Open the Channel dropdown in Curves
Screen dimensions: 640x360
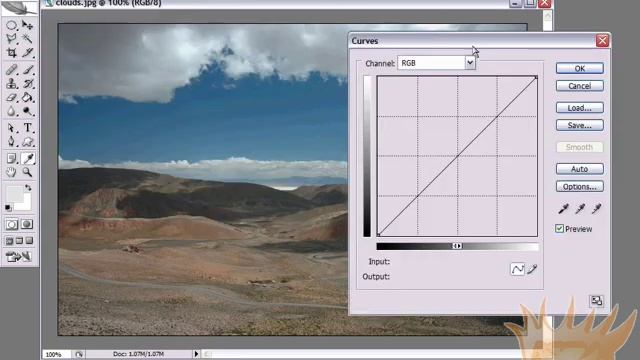470,63
